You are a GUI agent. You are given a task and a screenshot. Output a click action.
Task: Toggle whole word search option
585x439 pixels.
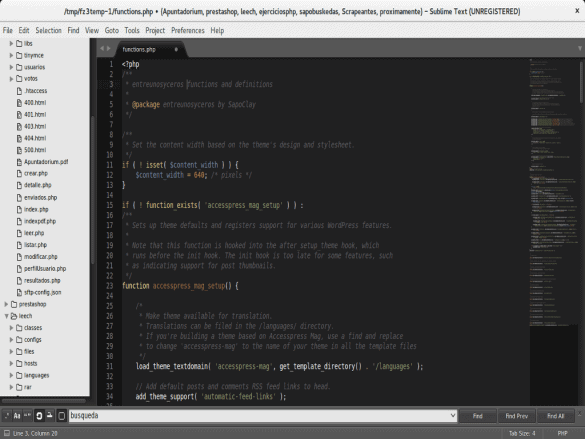[x=28, y=416]
